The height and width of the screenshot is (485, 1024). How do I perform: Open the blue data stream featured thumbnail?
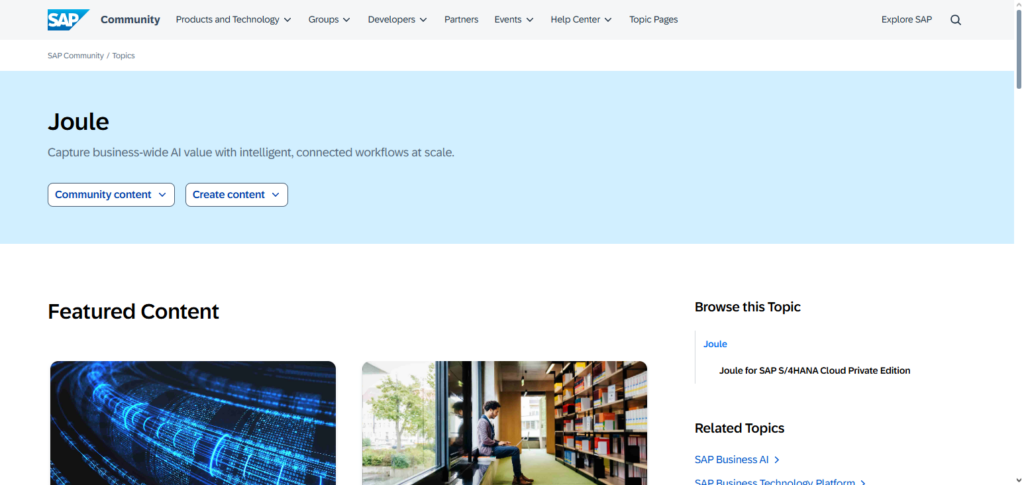193,423
